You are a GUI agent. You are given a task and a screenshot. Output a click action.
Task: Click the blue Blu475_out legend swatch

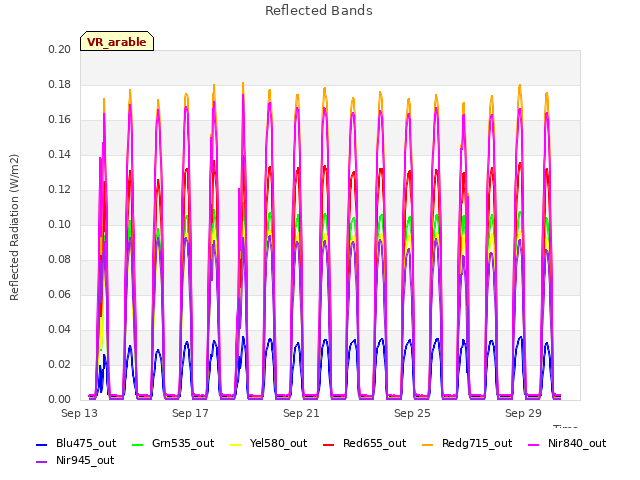point(42,444)
